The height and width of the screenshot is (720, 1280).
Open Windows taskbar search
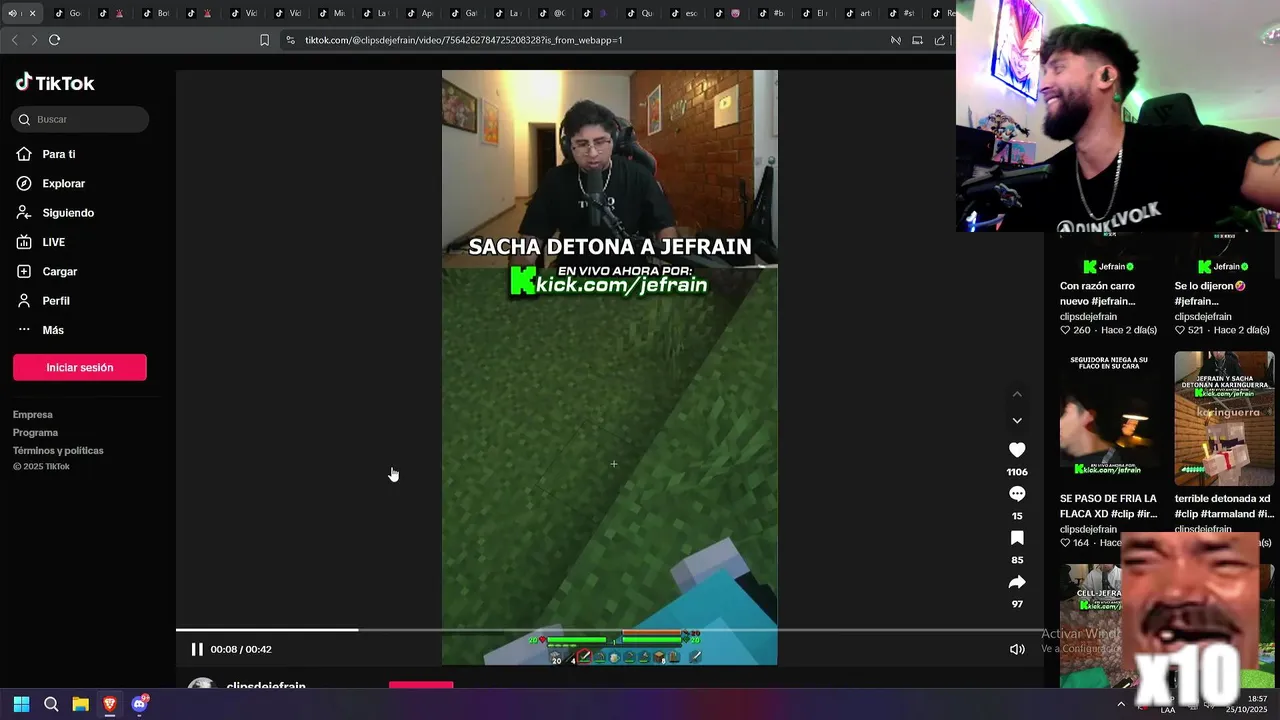51,704
